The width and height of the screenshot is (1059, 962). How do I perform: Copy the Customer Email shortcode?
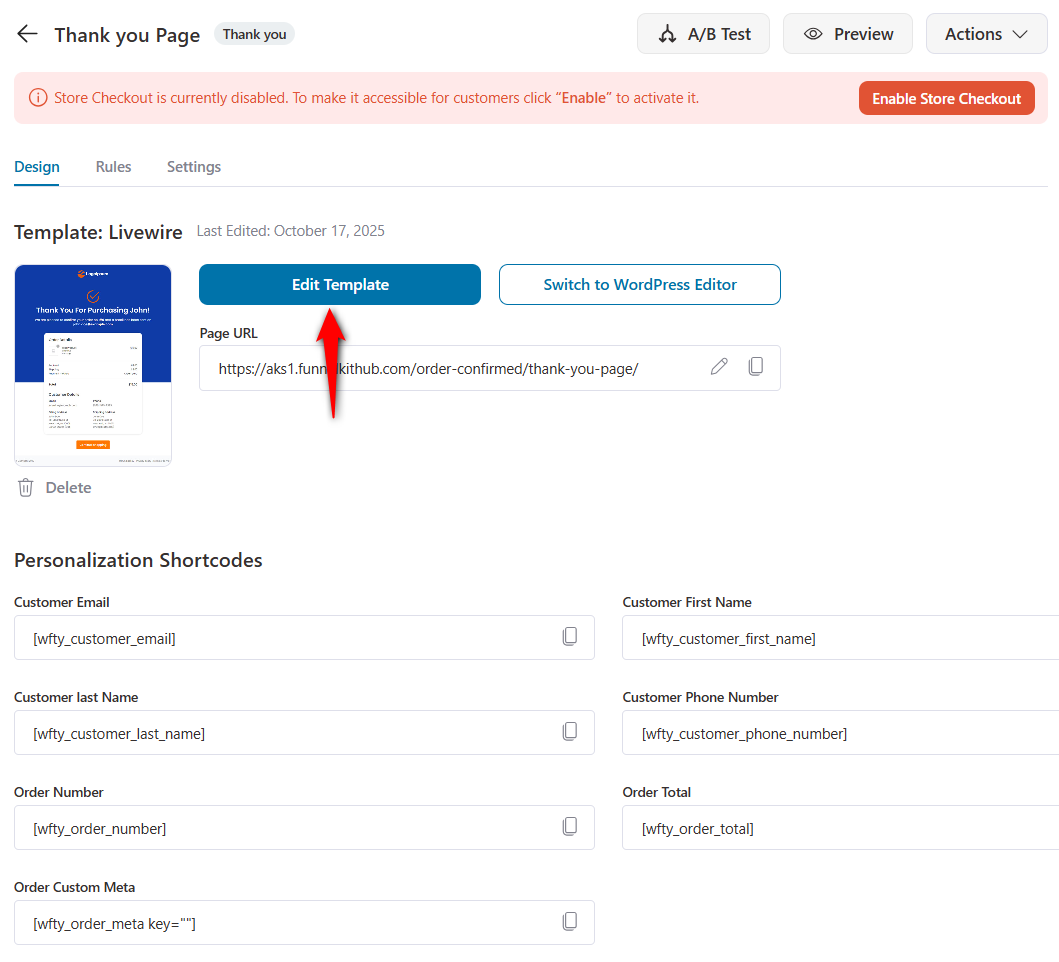coord(569,637)
